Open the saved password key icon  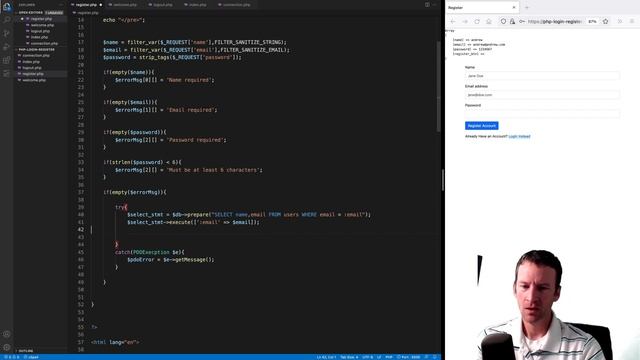[522, 21]
